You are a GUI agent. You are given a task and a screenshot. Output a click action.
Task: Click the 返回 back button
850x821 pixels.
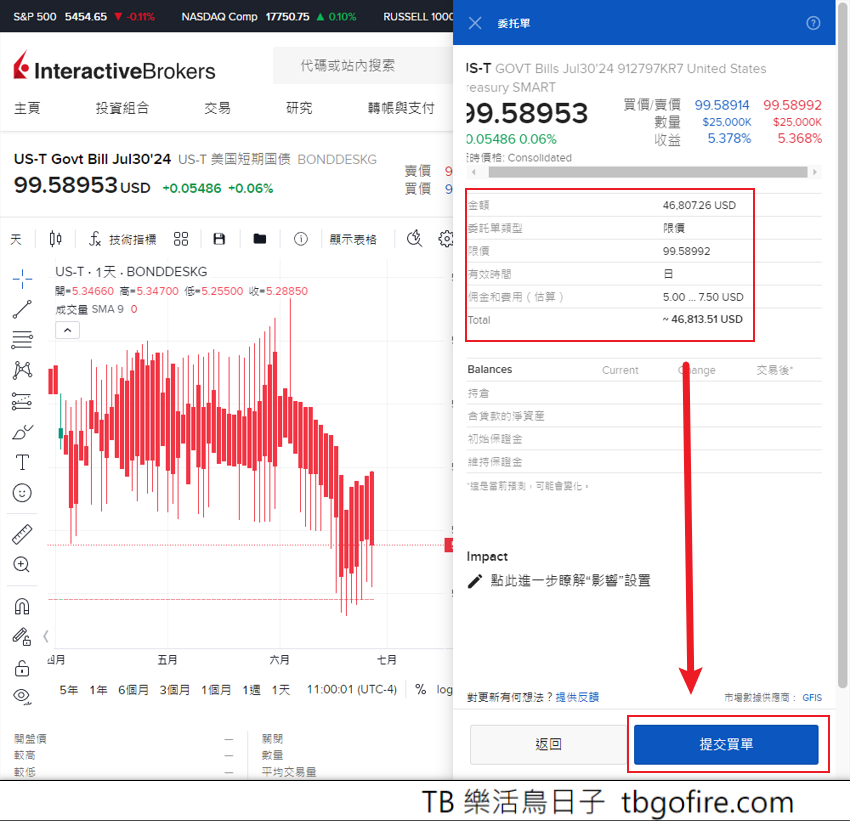coord(549,745)
